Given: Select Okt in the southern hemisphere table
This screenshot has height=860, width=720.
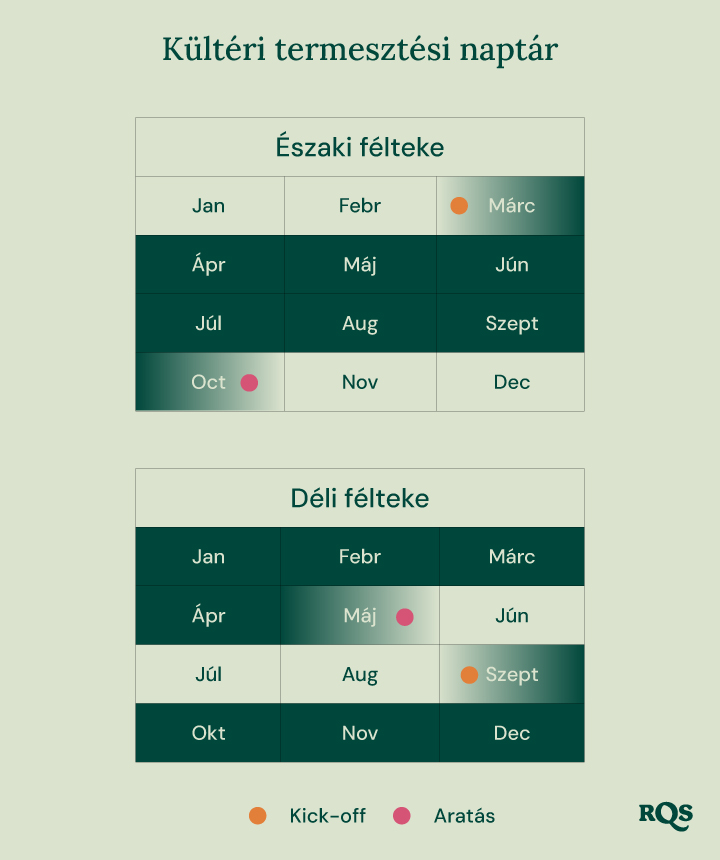Looking at the screenshot, I should (208, 733).
